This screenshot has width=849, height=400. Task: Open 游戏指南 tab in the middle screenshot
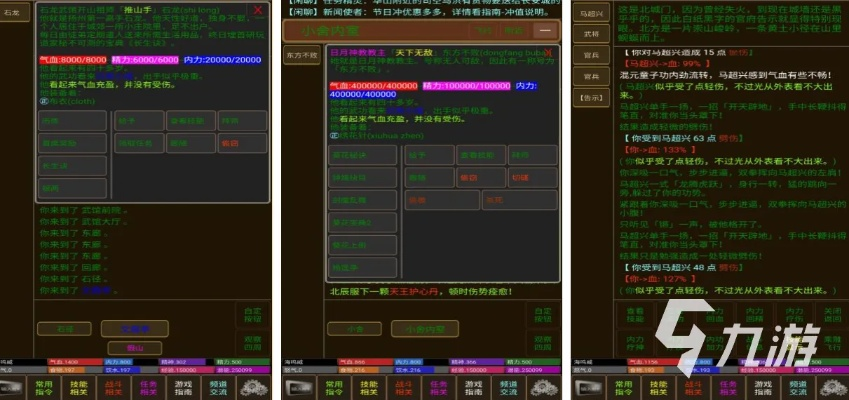[x=473, y=388]
